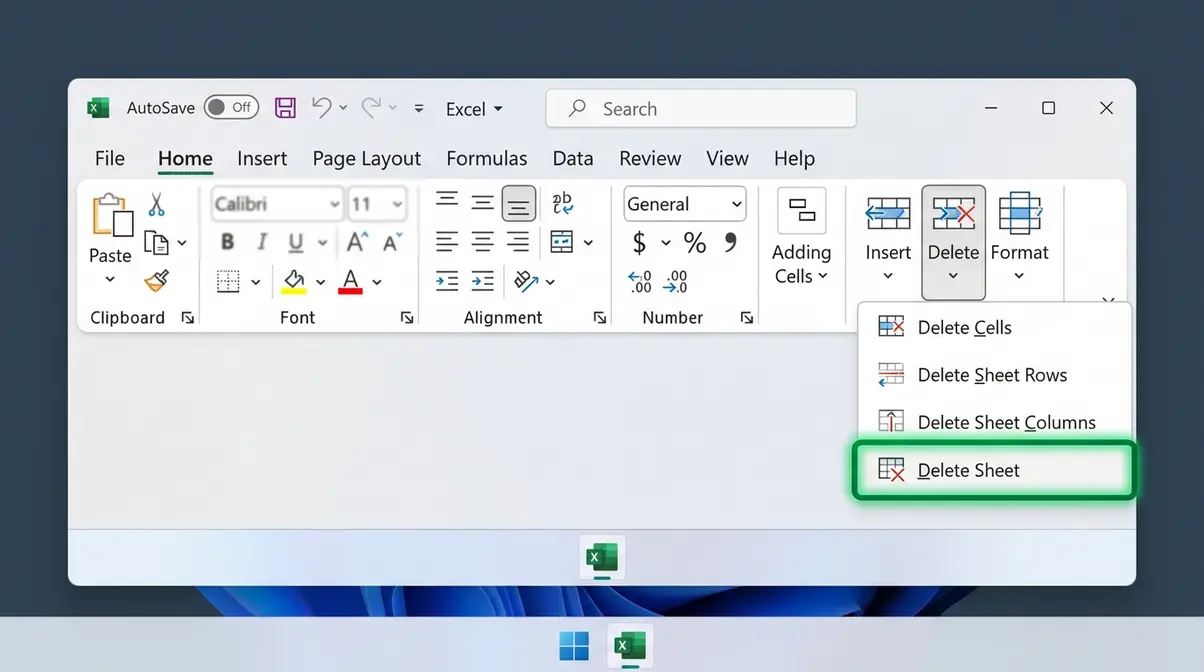
Task: Choose Delete Sheet from menu
Action: [x=994, y=470]
